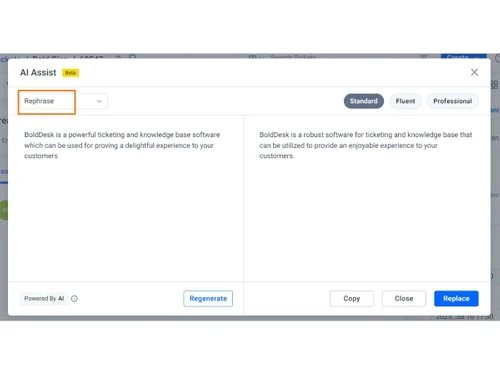Click the Powered By AI label
Viewport: 500px width, 375px height.
pos(44,299)
